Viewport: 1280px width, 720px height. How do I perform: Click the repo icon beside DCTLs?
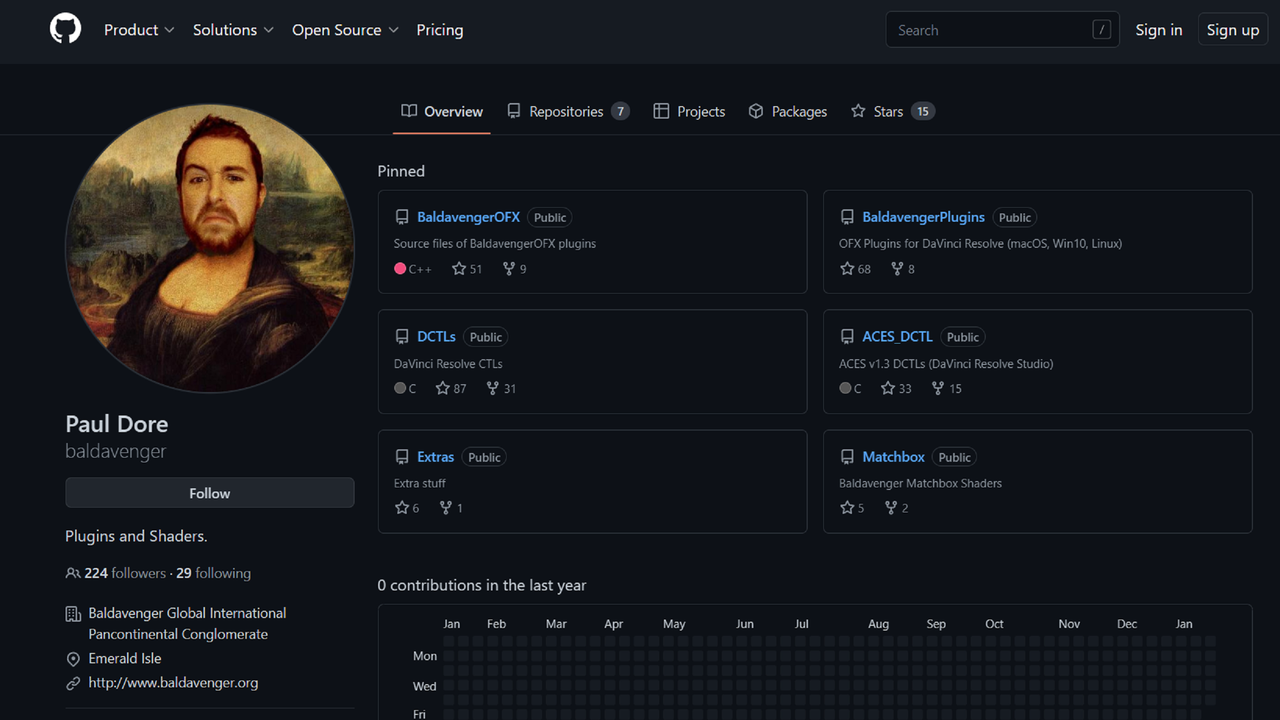pyautogui.click(x=402, y=337)
